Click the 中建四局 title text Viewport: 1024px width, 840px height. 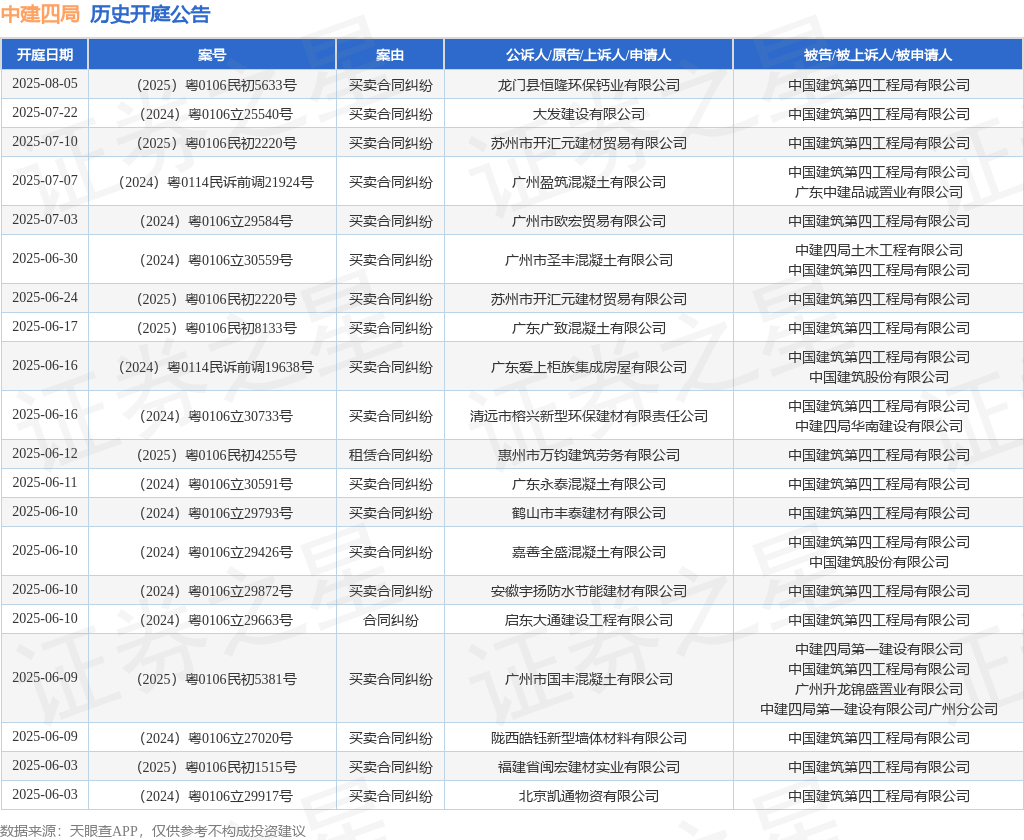[40, 14]
